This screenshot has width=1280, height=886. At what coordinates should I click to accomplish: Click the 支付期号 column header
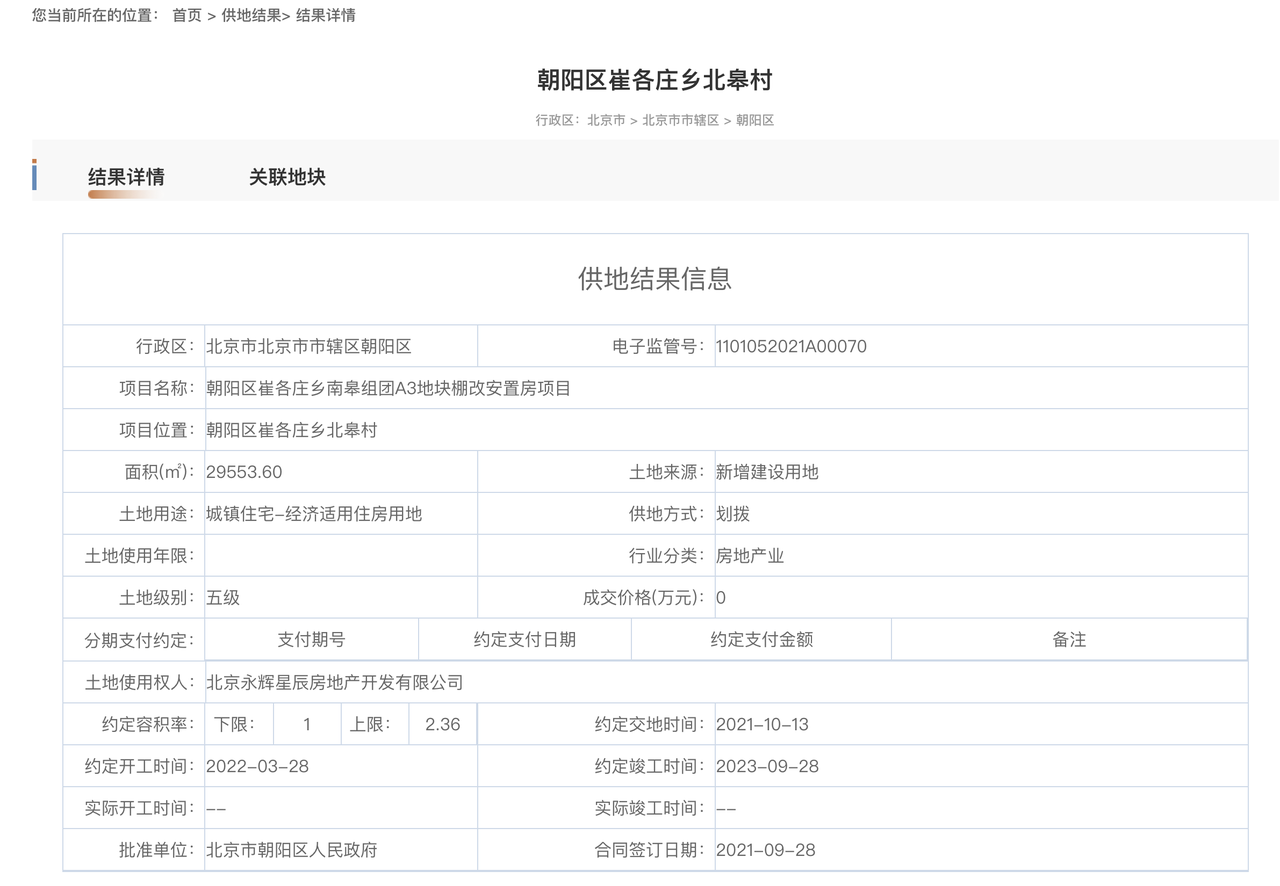click(x=311, y=640)
